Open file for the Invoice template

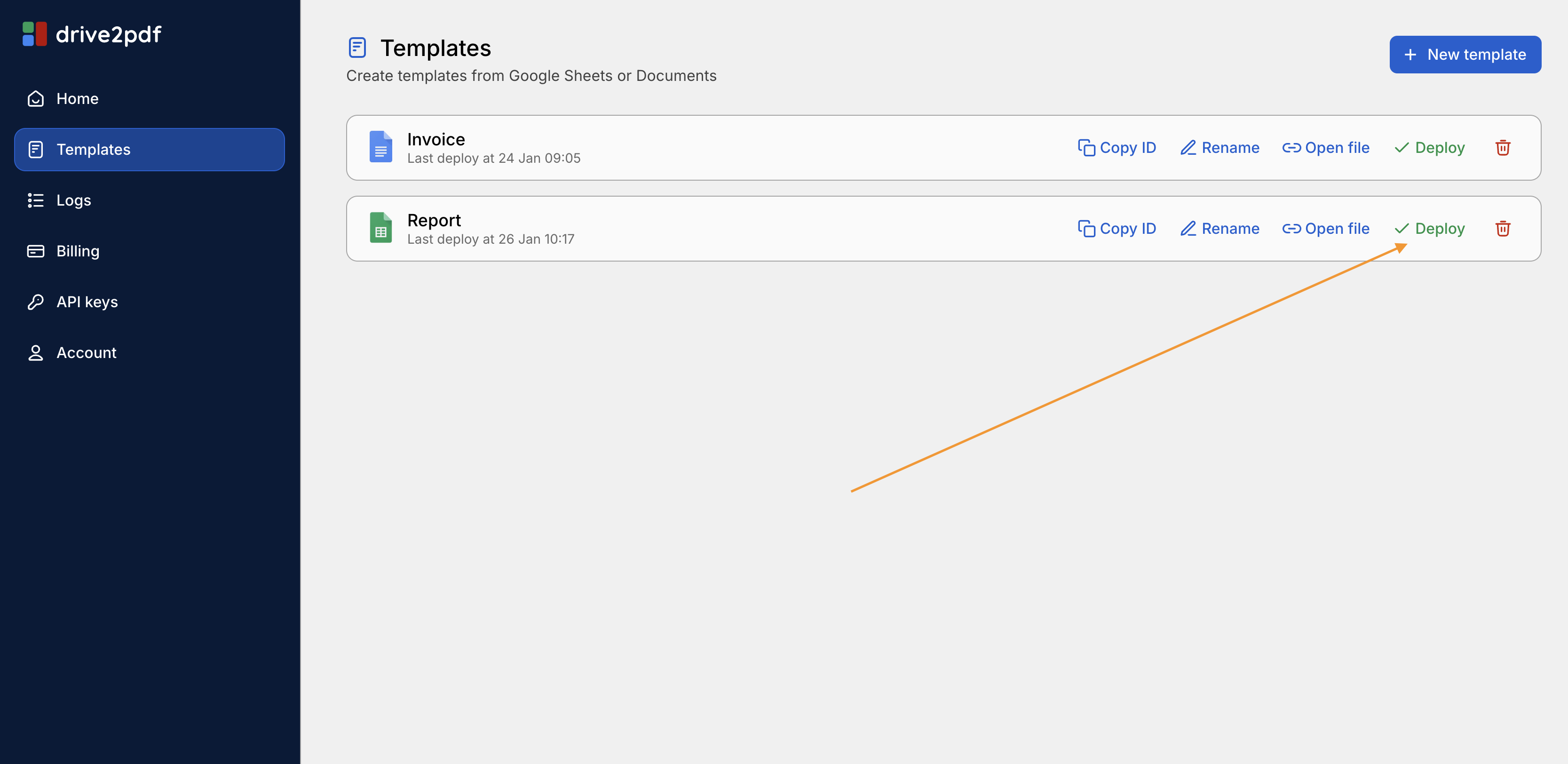click(x=1326, y=147)
